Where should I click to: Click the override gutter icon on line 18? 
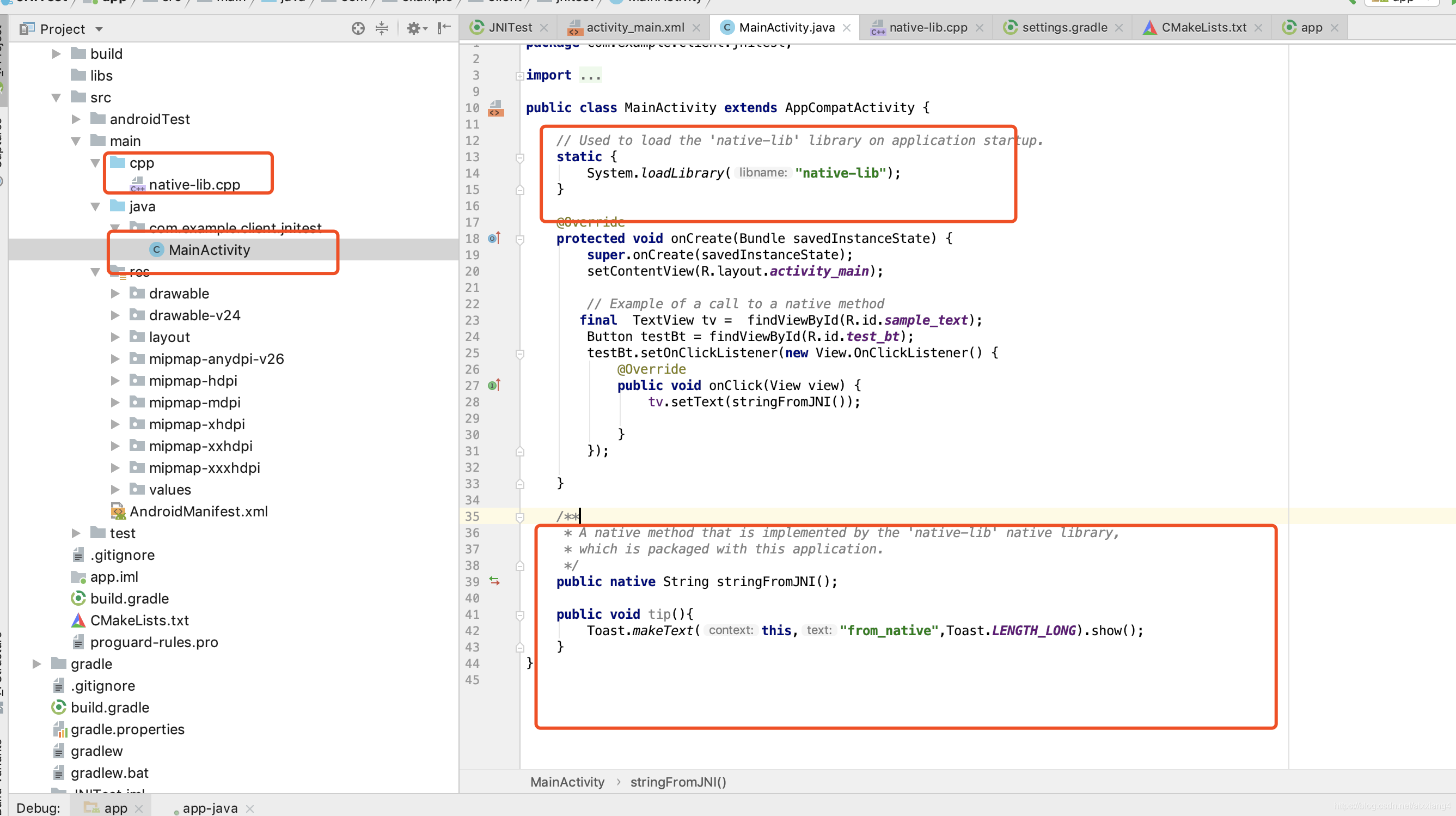[494, 239]
